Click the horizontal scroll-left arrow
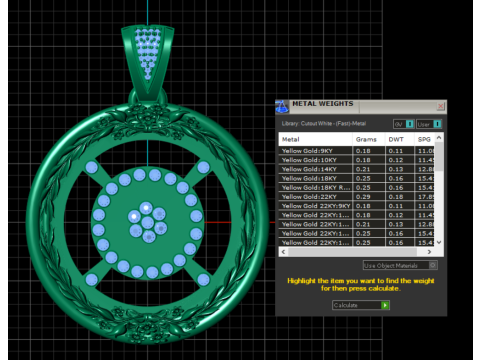The width and height of the screenshot is (480, 360). [283, 252]
